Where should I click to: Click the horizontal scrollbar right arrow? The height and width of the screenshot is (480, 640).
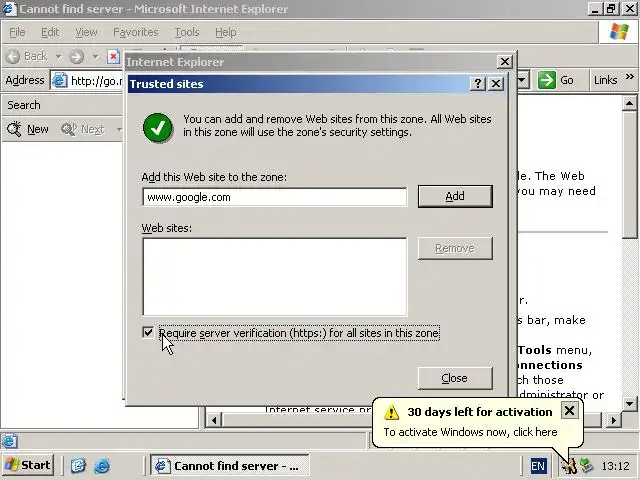pos(613,420)
